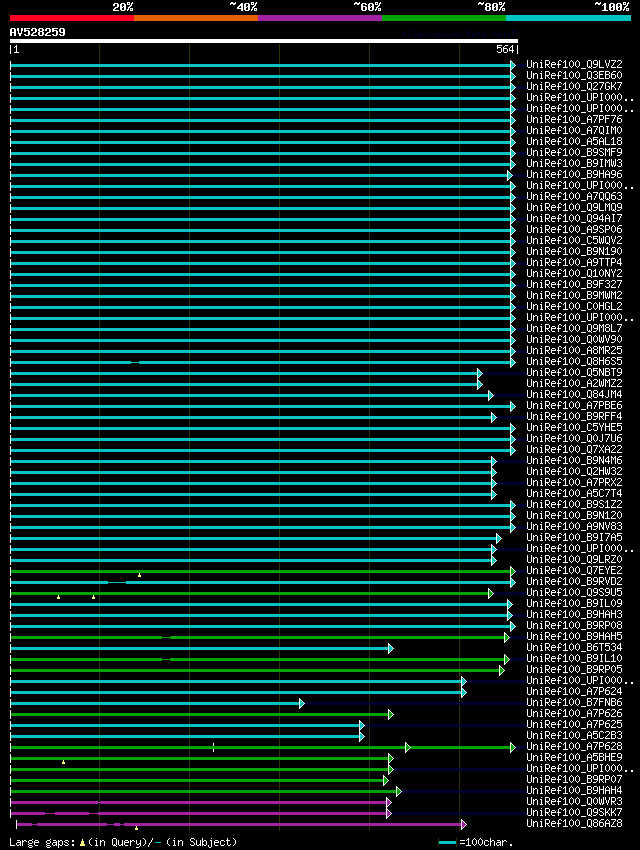The image size is (640, 850).
Task: Click the second arrowhead on A7P628 row
Action: click(513, 748)
